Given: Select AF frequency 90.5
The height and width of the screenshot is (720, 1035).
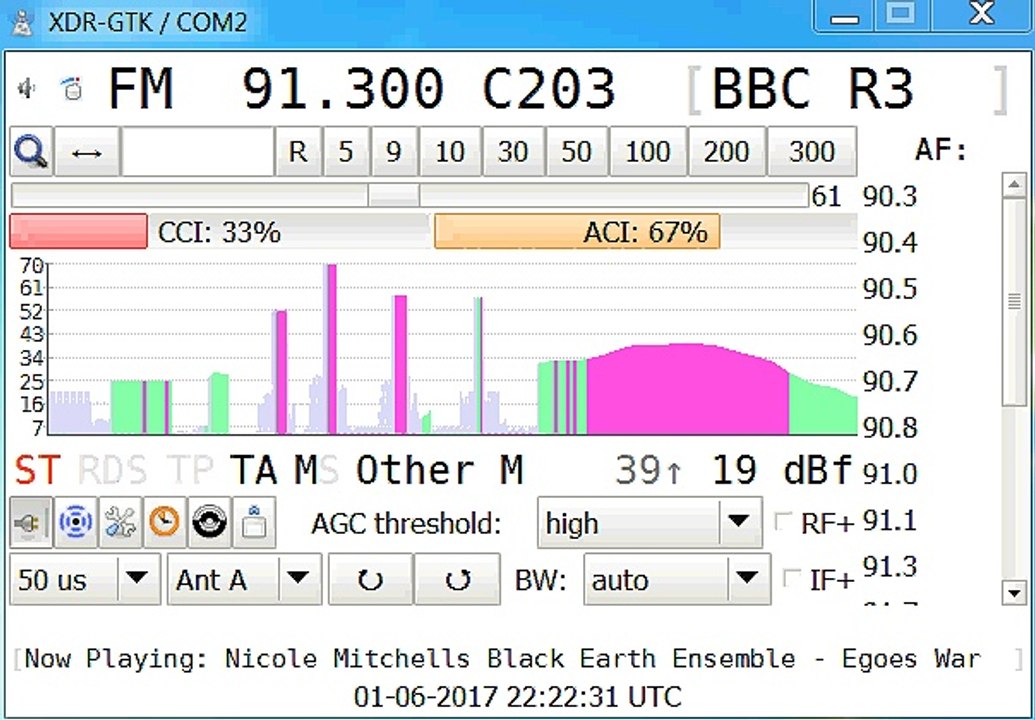Looking at the screenshot, I should 890,289.
